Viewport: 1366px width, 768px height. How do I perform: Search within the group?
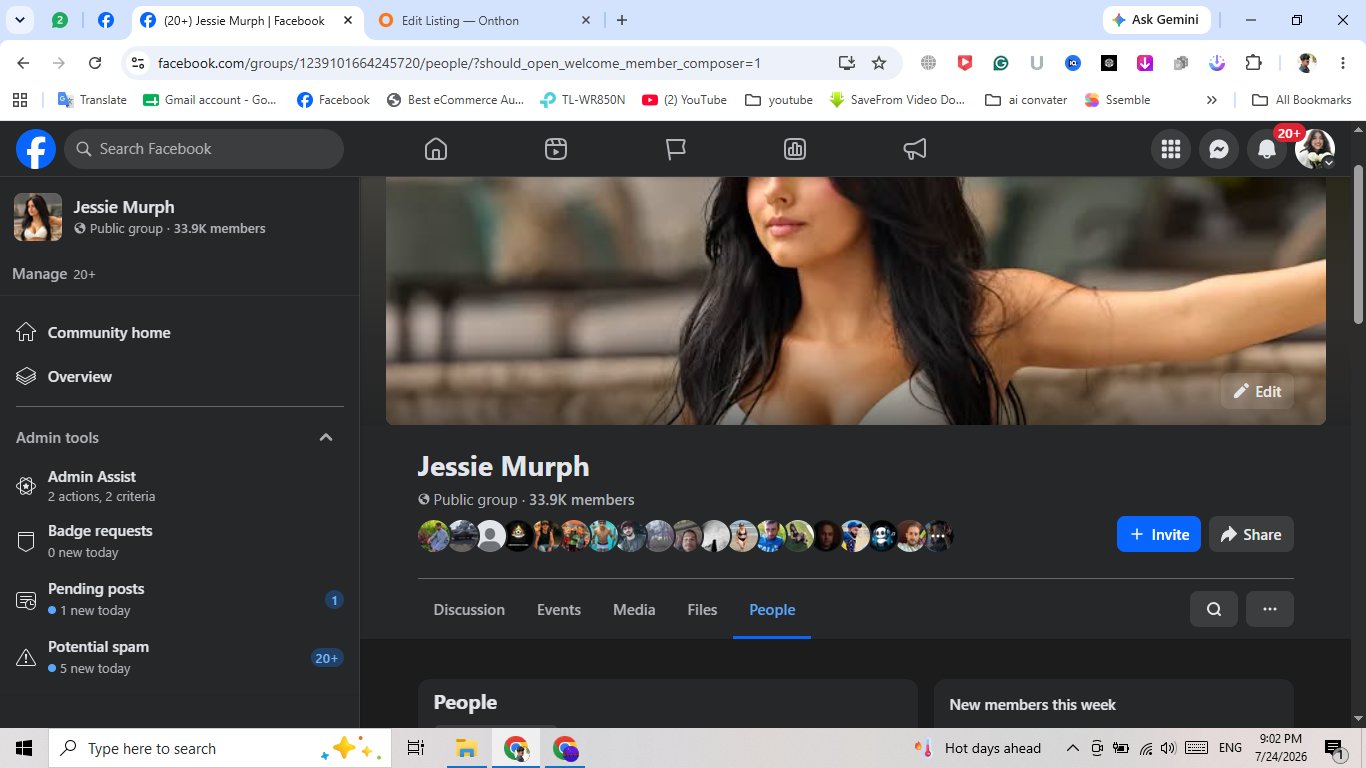(x=1214, y=609)
